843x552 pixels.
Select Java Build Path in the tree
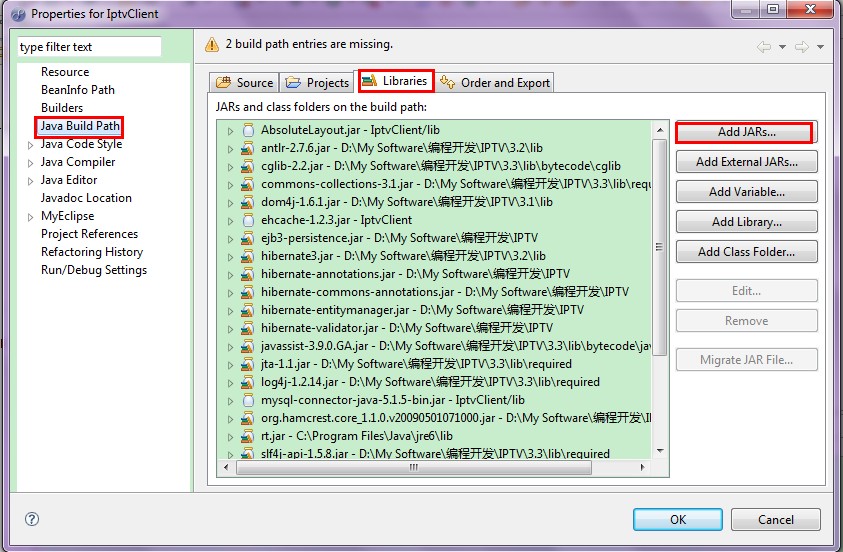tap(80, 126)
